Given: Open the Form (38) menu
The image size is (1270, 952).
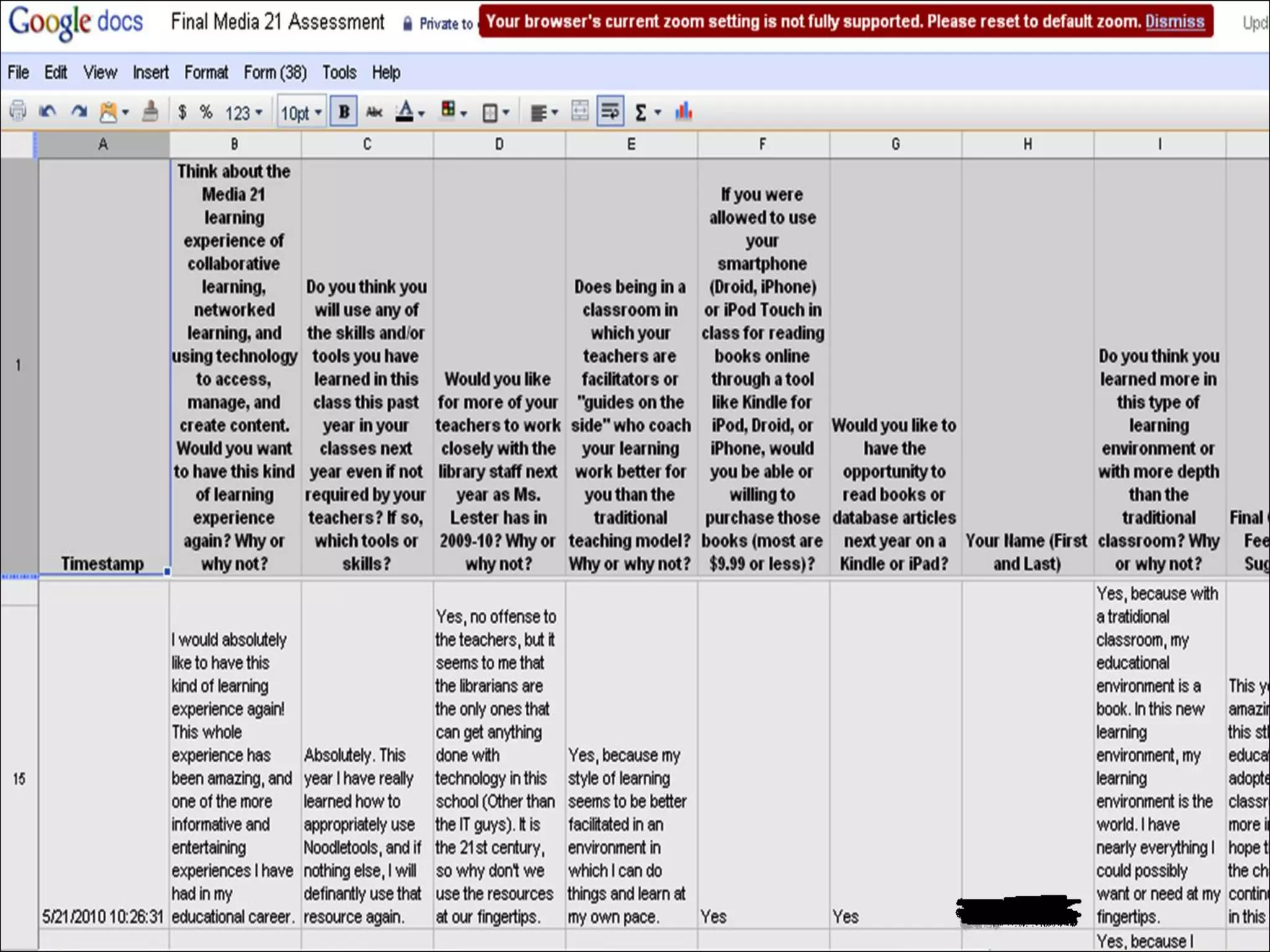Looking at the screenshot, I should click(275, 73).
